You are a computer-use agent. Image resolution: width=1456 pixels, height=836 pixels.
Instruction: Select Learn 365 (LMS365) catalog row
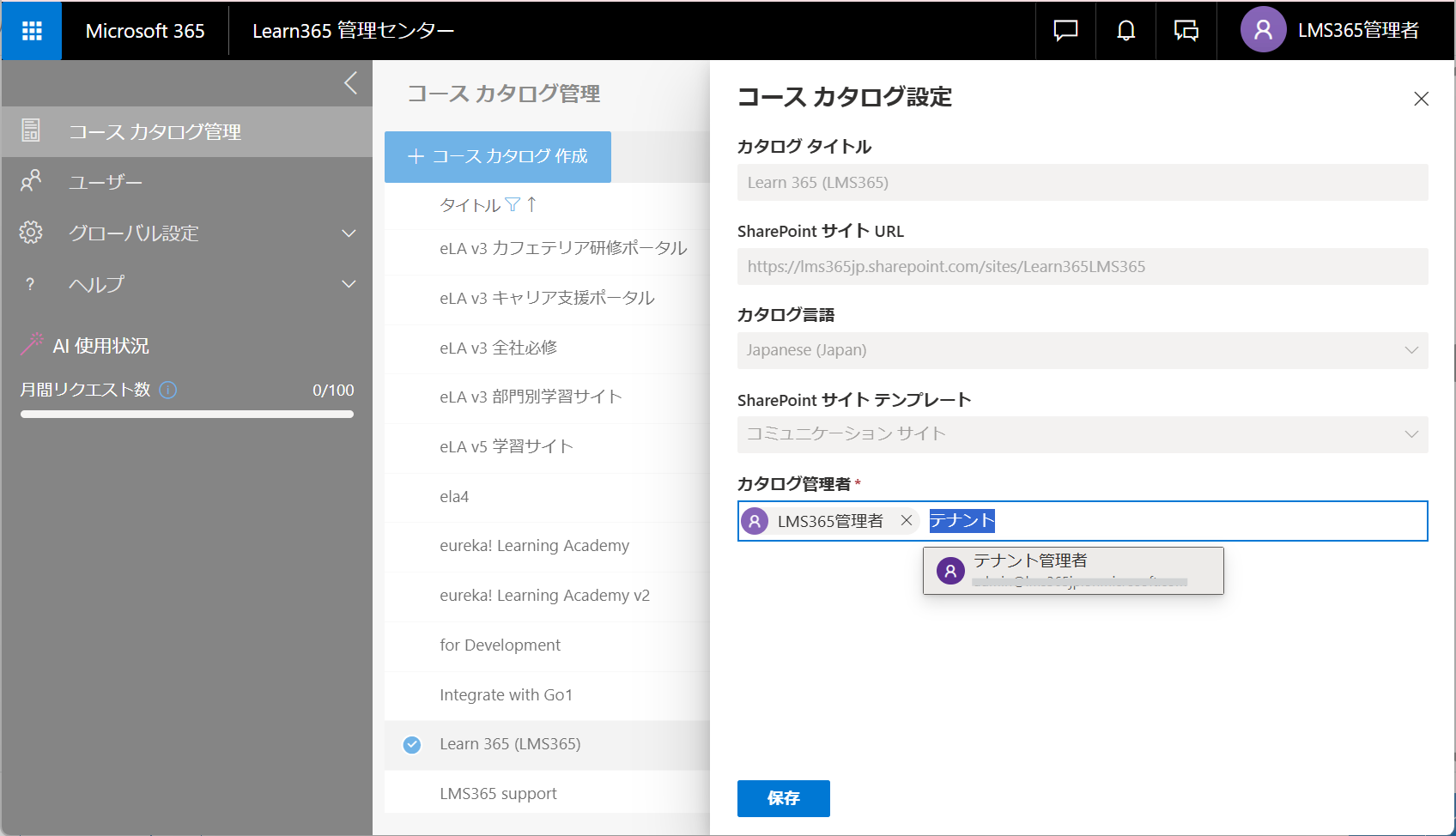(547, 744)
